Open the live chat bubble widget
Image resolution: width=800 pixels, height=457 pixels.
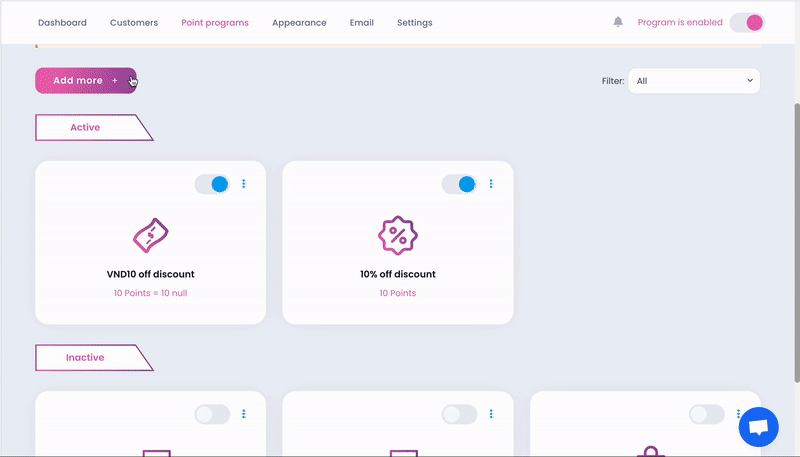(758, 427)
